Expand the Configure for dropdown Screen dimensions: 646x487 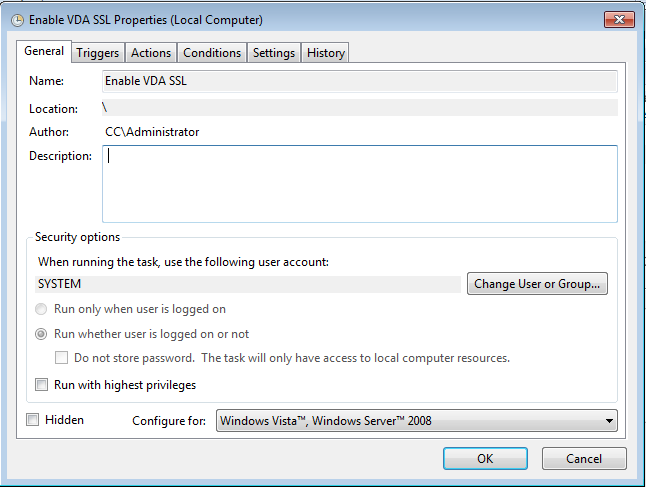coord(416,421)
